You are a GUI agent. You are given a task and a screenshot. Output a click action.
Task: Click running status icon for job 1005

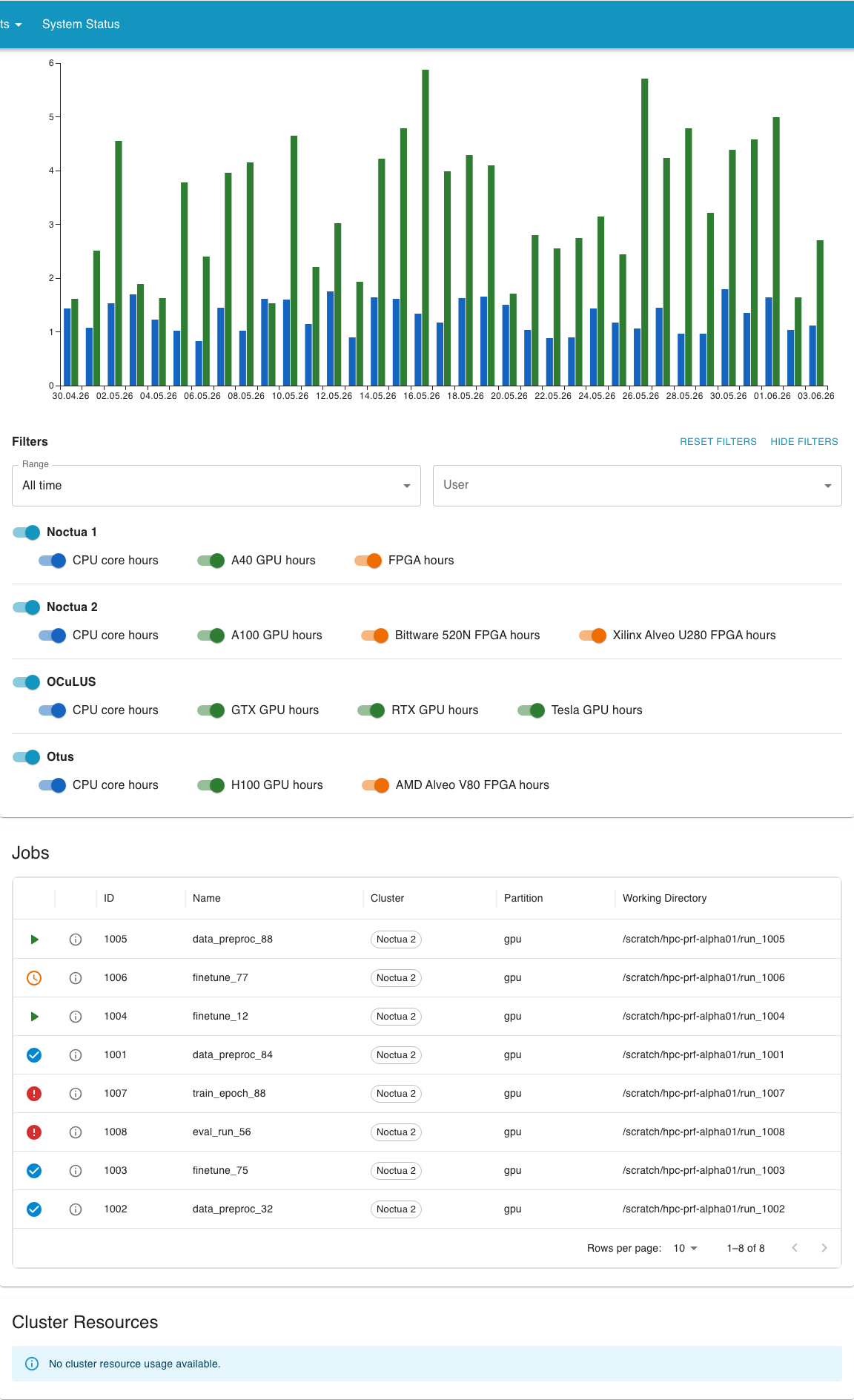[x=34, y=940]
